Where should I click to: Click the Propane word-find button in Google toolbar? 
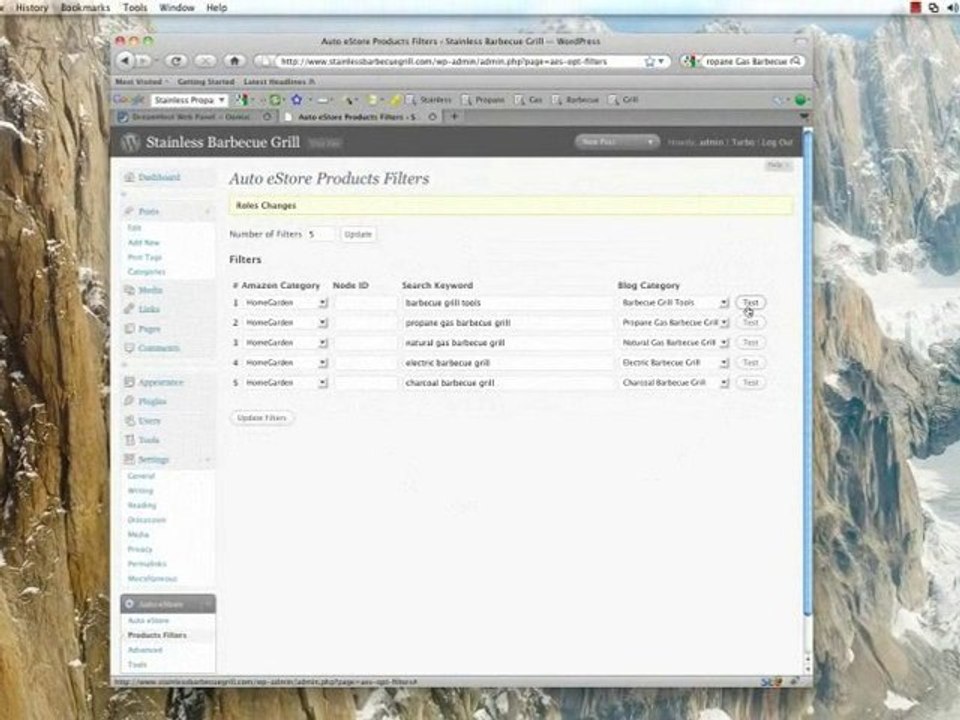tap(484, 100)
